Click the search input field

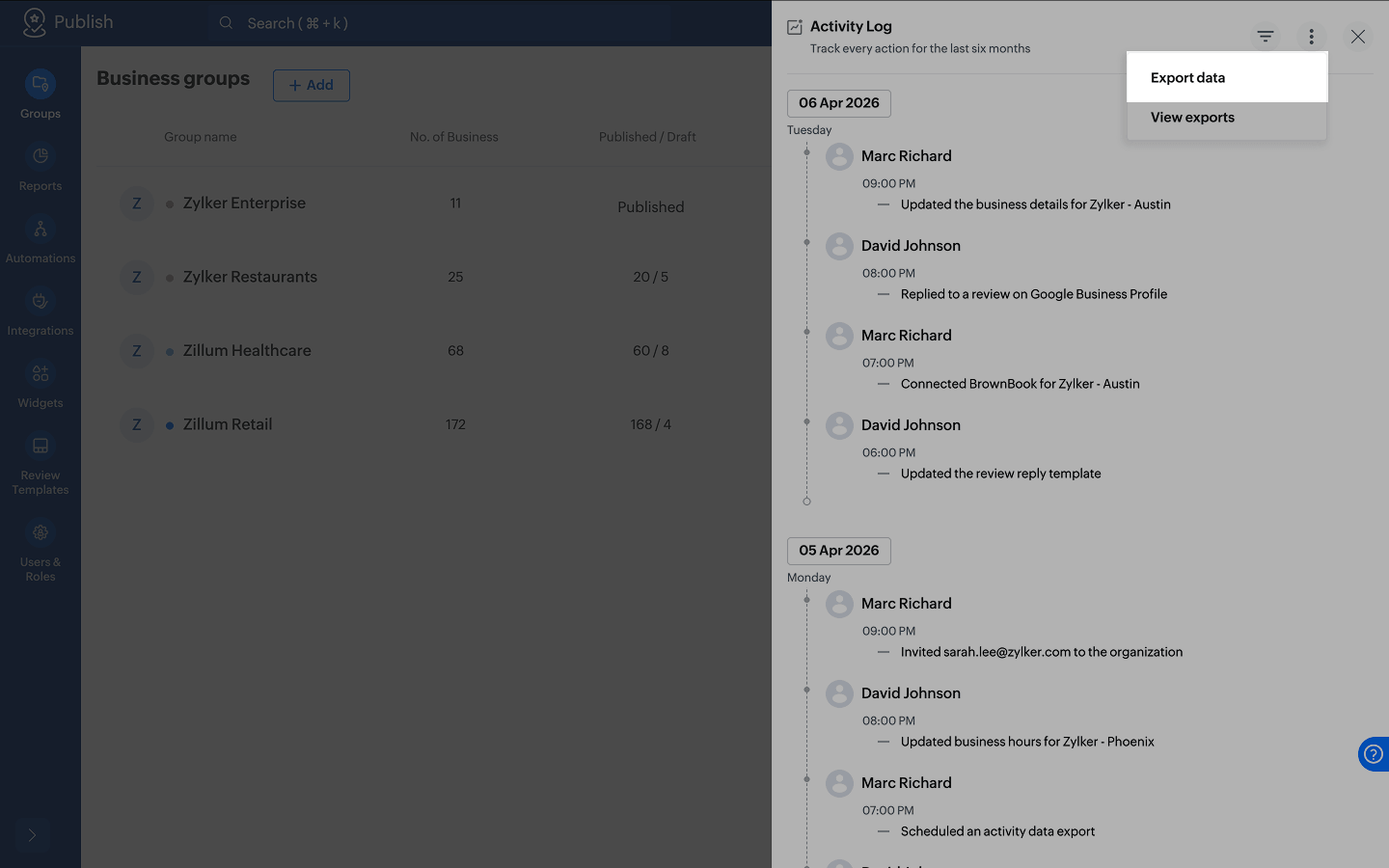[440, 23]
